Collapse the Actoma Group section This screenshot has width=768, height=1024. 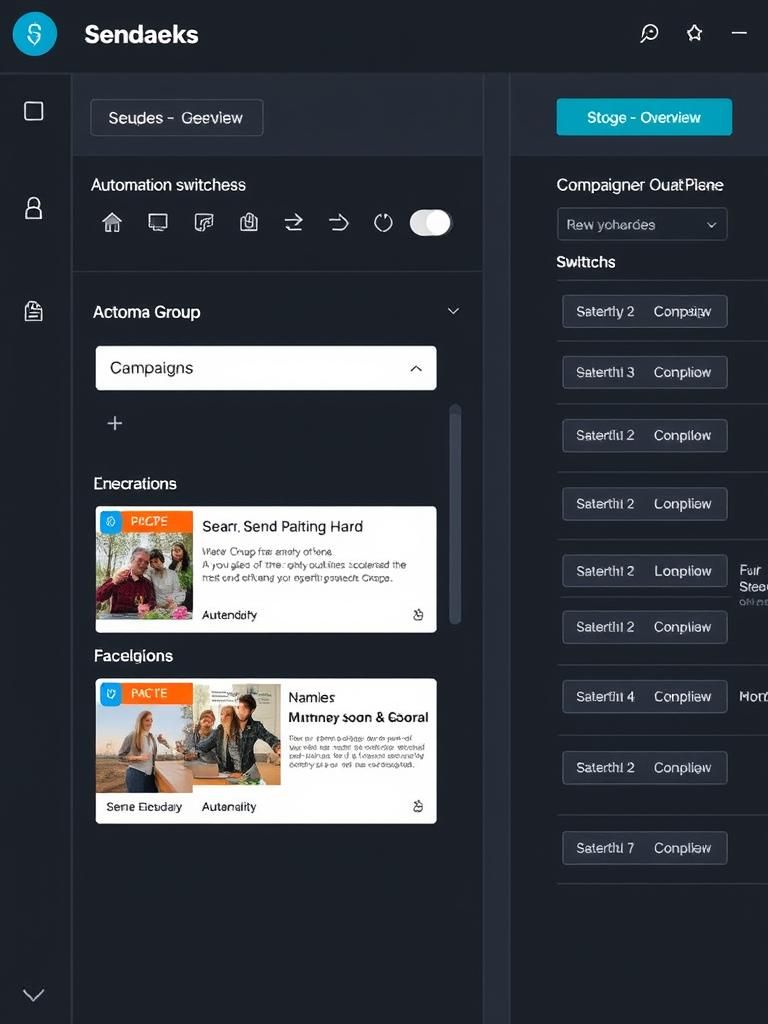[453, 312]
